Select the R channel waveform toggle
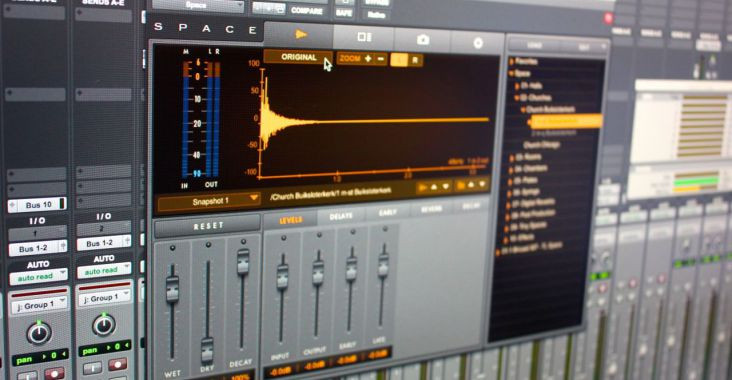732x380 pixels. pyautogui.click(x=415, y=60)
